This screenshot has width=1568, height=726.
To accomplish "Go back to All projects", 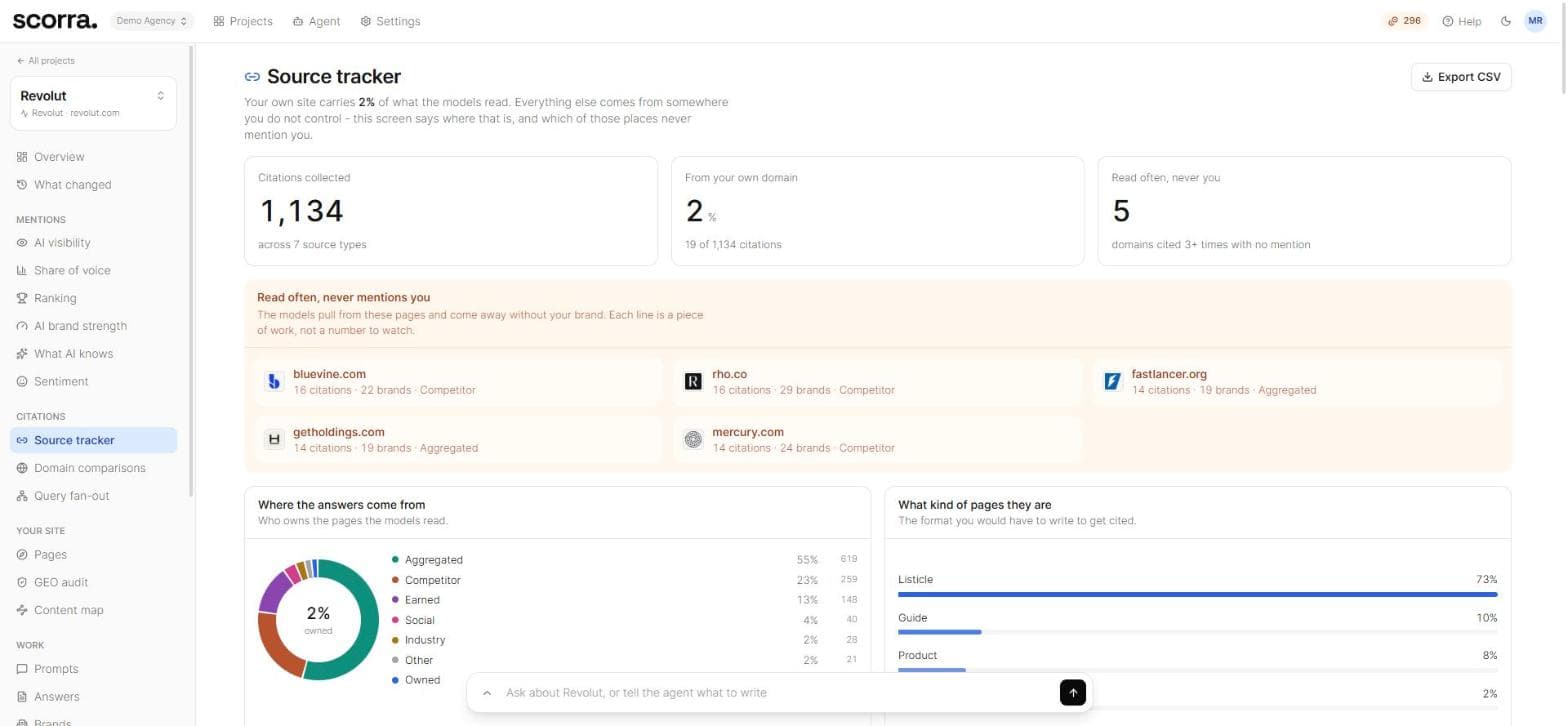I will 46,61.
